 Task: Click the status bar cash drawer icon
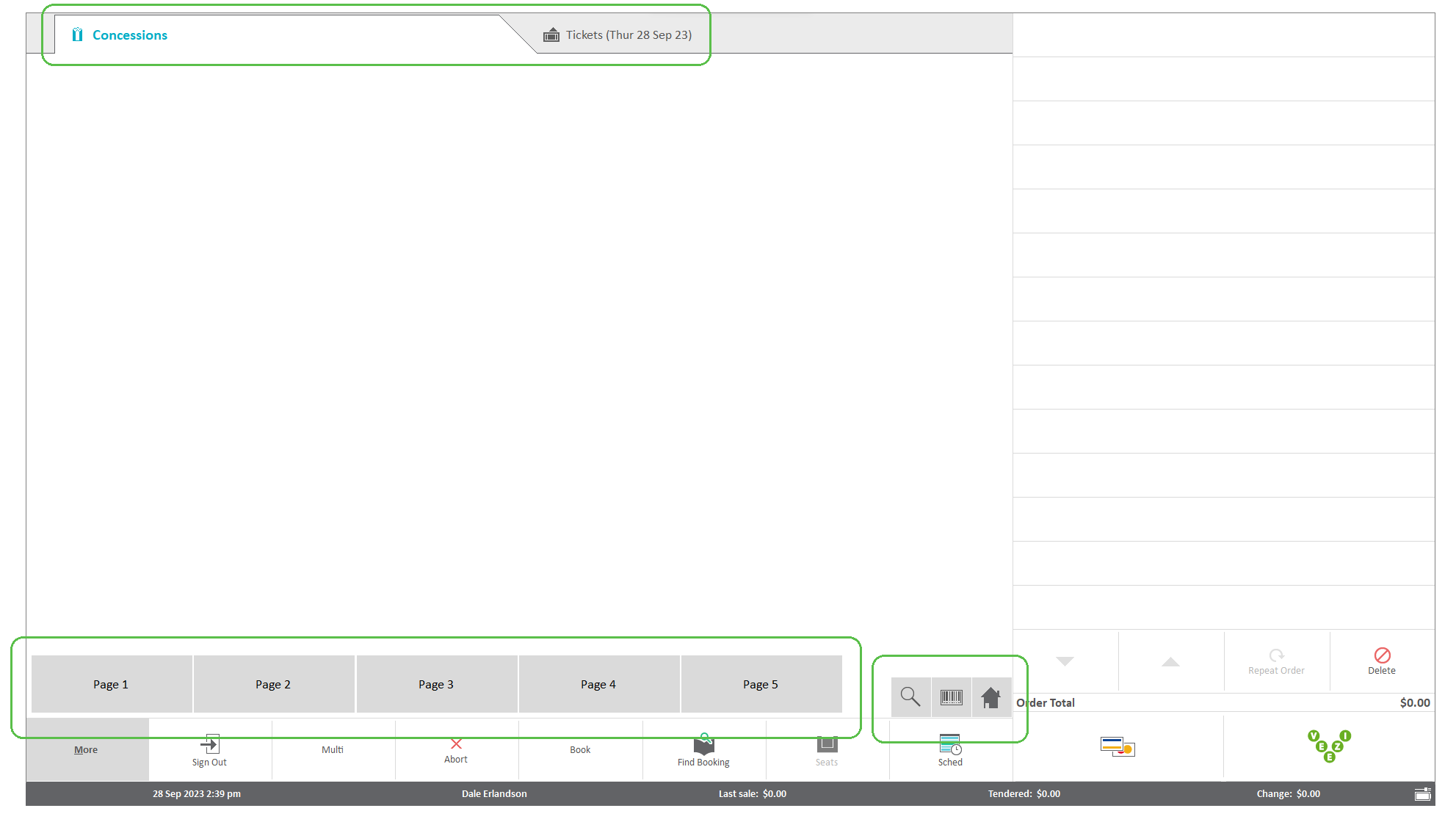[x=1423, y=793]
